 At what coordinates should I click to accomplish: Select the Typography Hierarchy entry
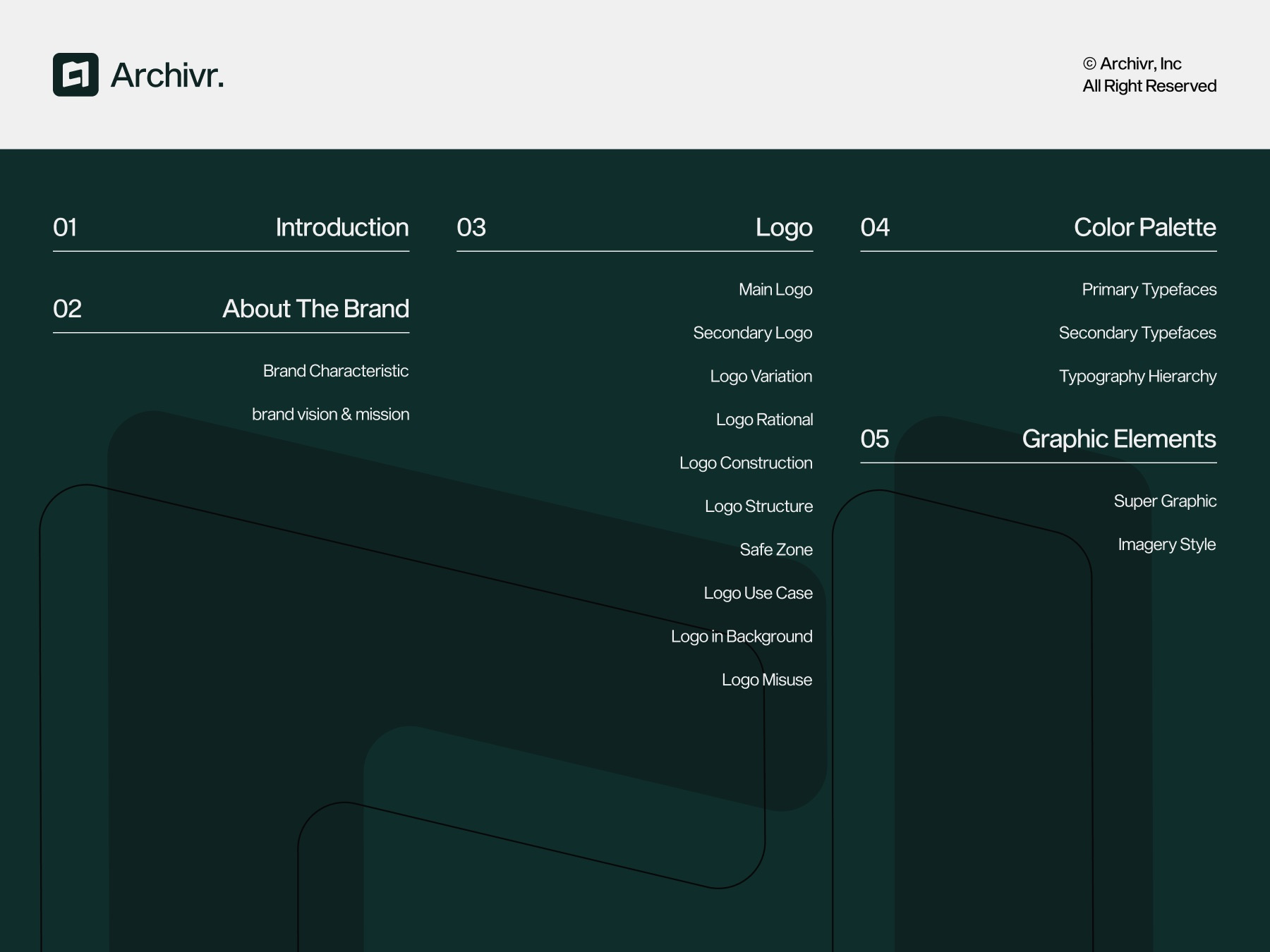[x=1137, y=376]
